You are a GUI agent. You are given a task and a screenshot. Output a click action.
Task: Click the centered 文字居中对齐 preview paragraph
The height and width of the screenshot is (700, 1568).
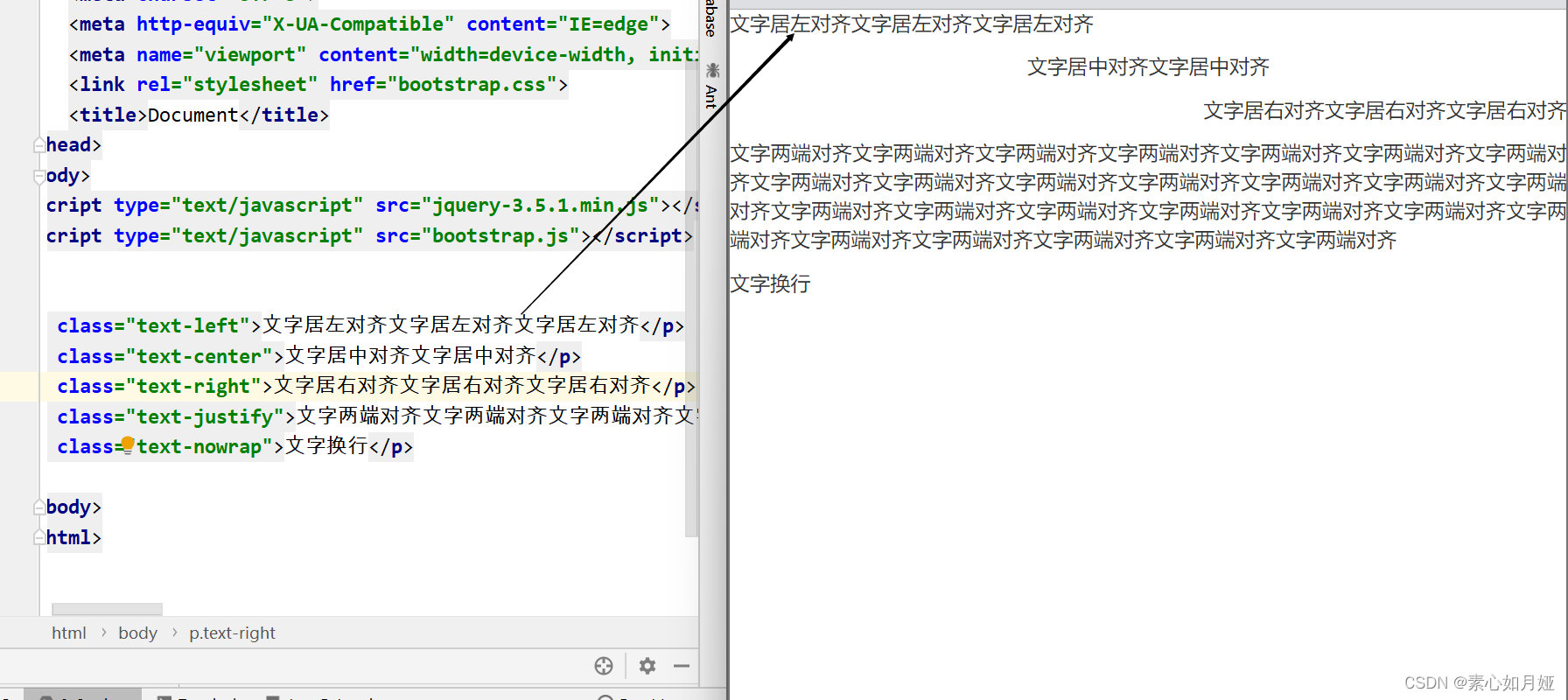click(x=1148, y=67)
